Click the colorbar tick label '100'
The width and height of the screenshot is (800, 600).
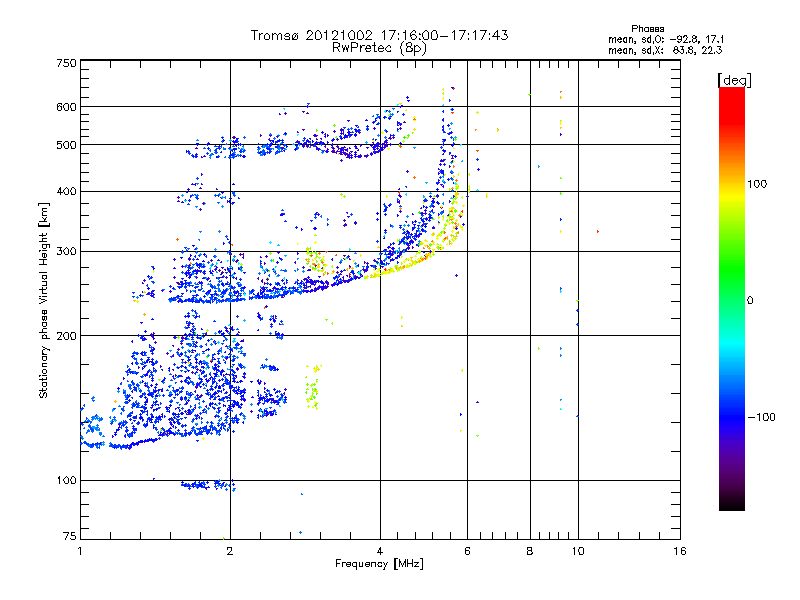[x=757, y=184]
